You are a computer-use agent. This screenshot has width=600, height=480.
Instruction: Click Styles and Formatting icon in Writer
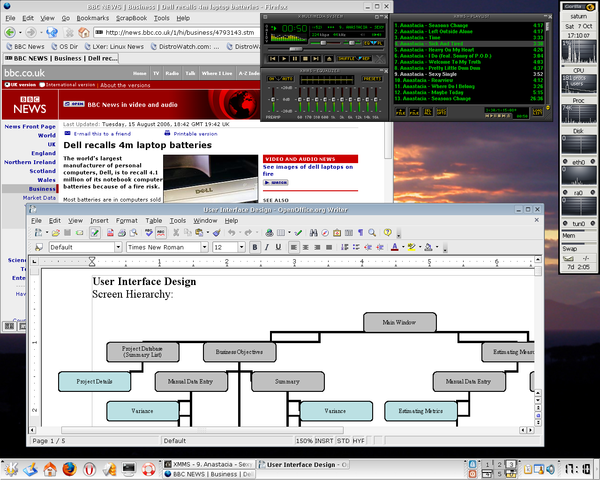pos(39,247)
